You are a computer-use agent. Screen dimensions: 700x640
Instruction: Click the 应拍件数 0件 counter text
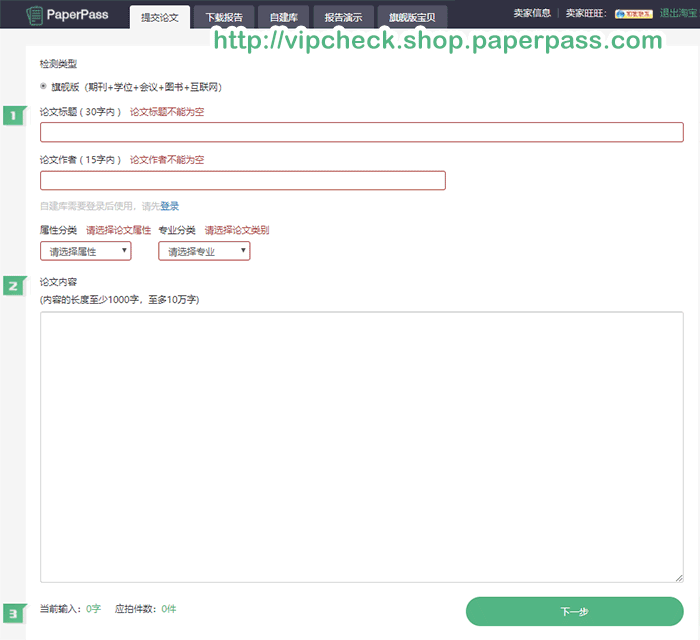(146, 609)
